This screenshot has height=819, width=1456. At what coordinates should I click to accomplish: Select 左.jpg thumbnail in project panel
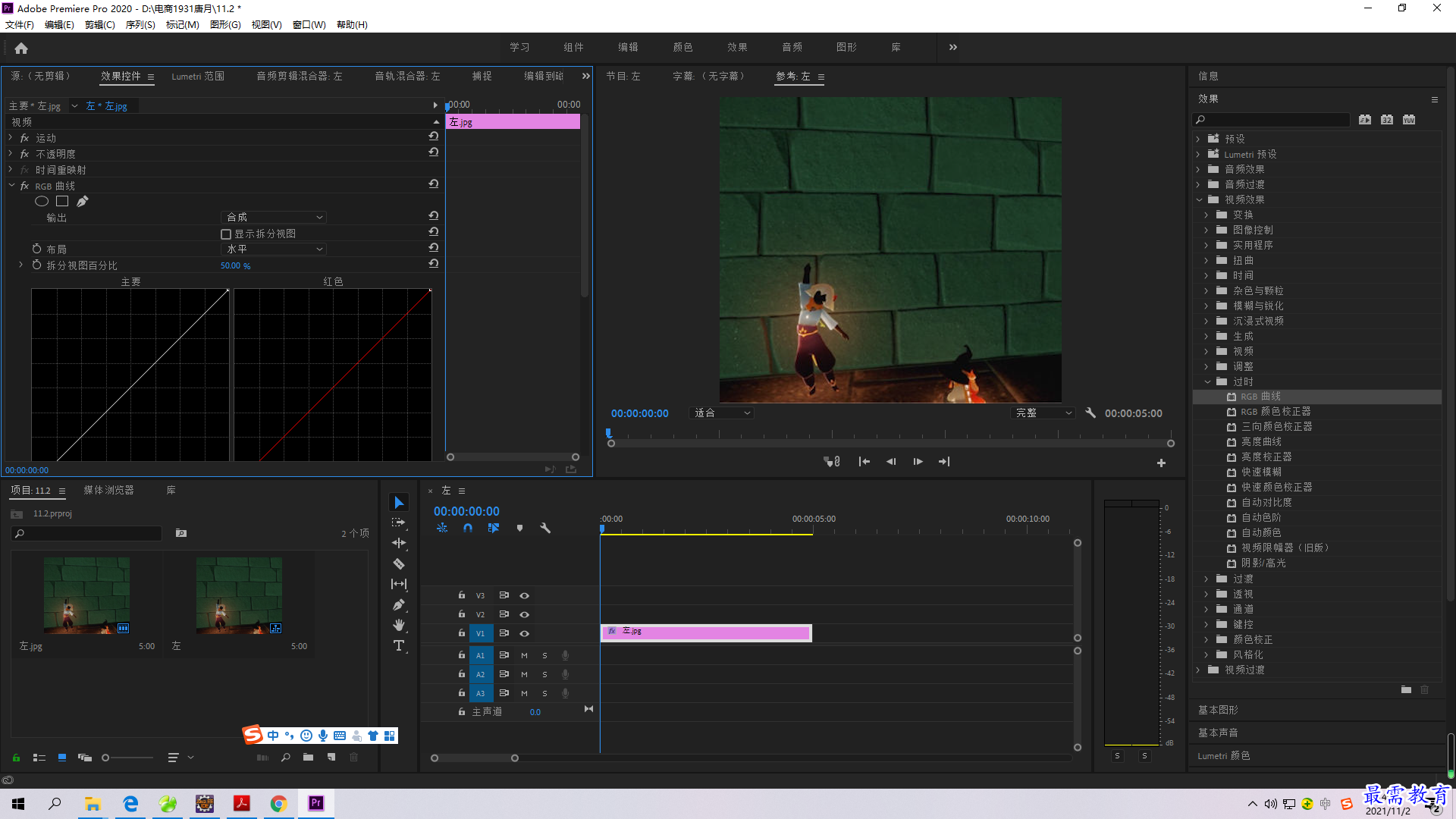click(x=86, y=595)
